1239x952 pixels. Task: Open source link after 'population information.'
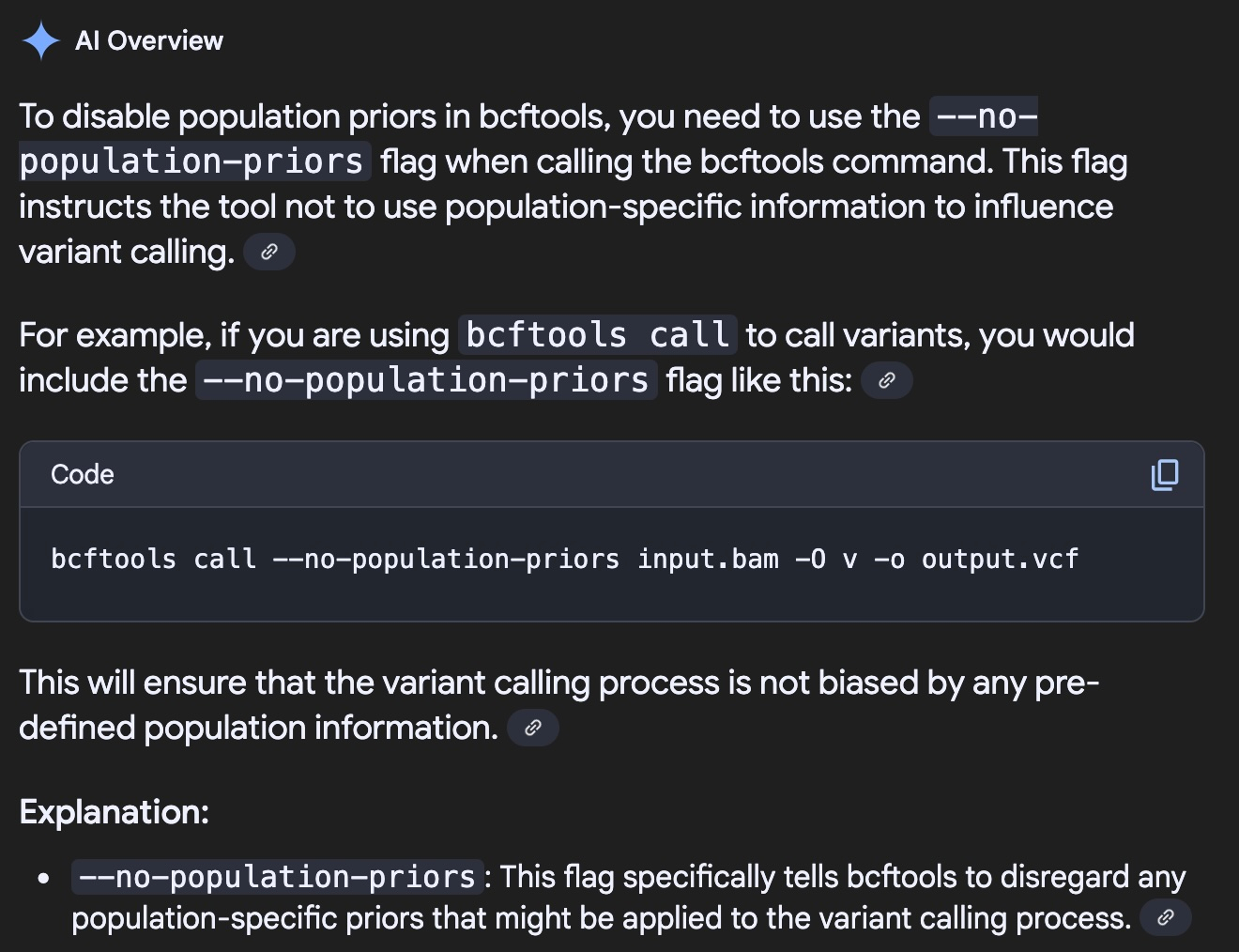click(532, 728)
